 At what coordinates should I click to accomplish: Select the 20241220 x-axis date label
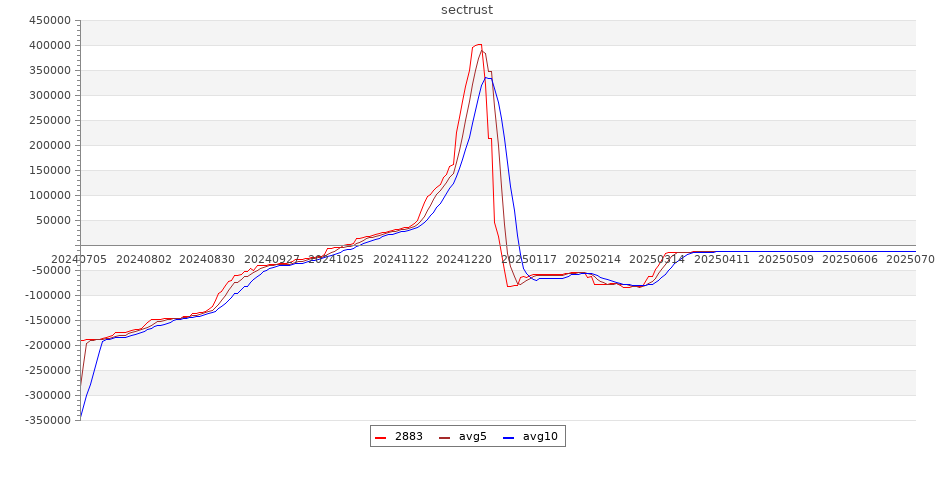pos(465,259)
